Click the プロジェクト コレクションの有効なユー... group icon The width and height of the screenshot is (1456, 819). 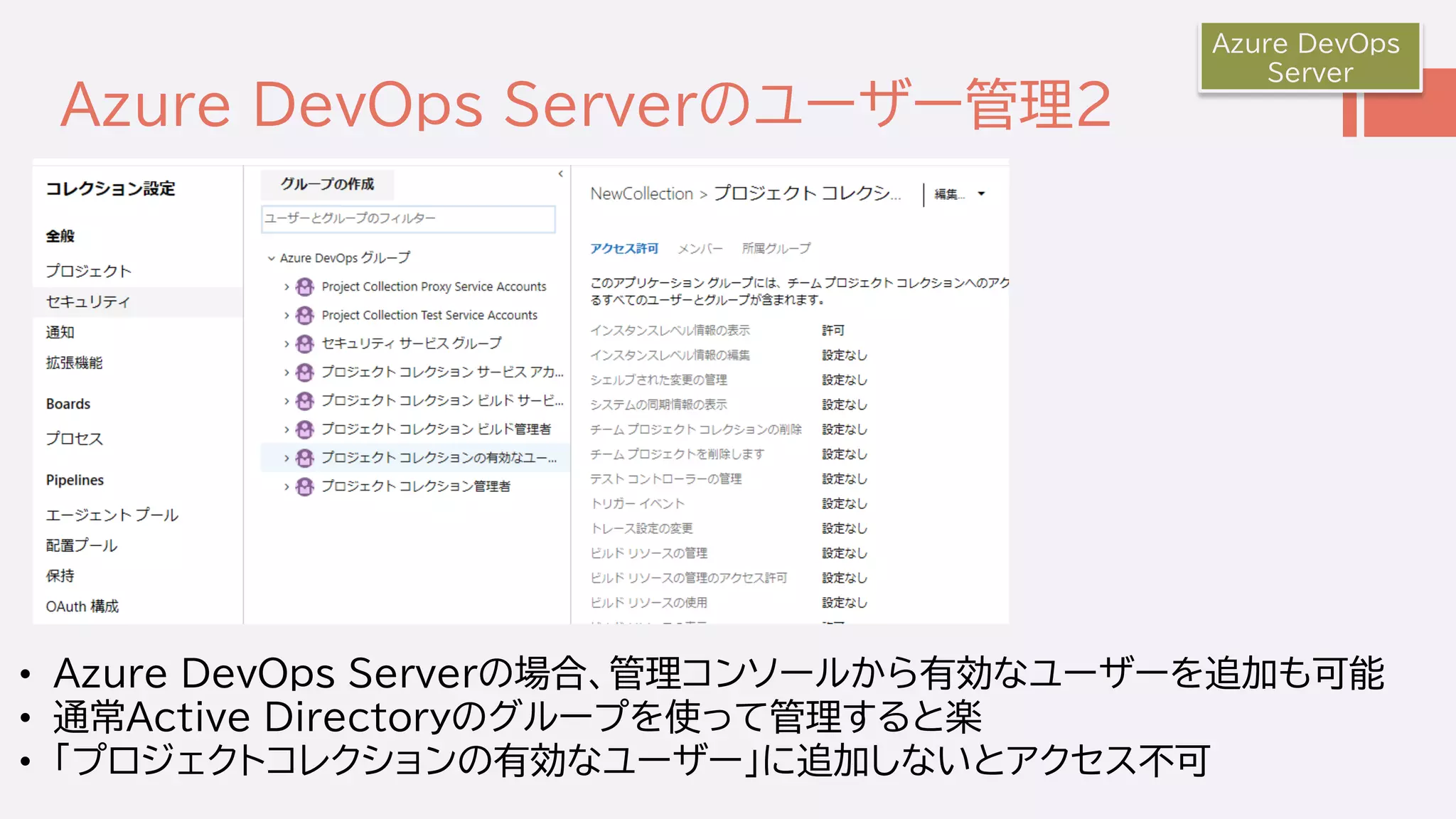coord(305,458)
